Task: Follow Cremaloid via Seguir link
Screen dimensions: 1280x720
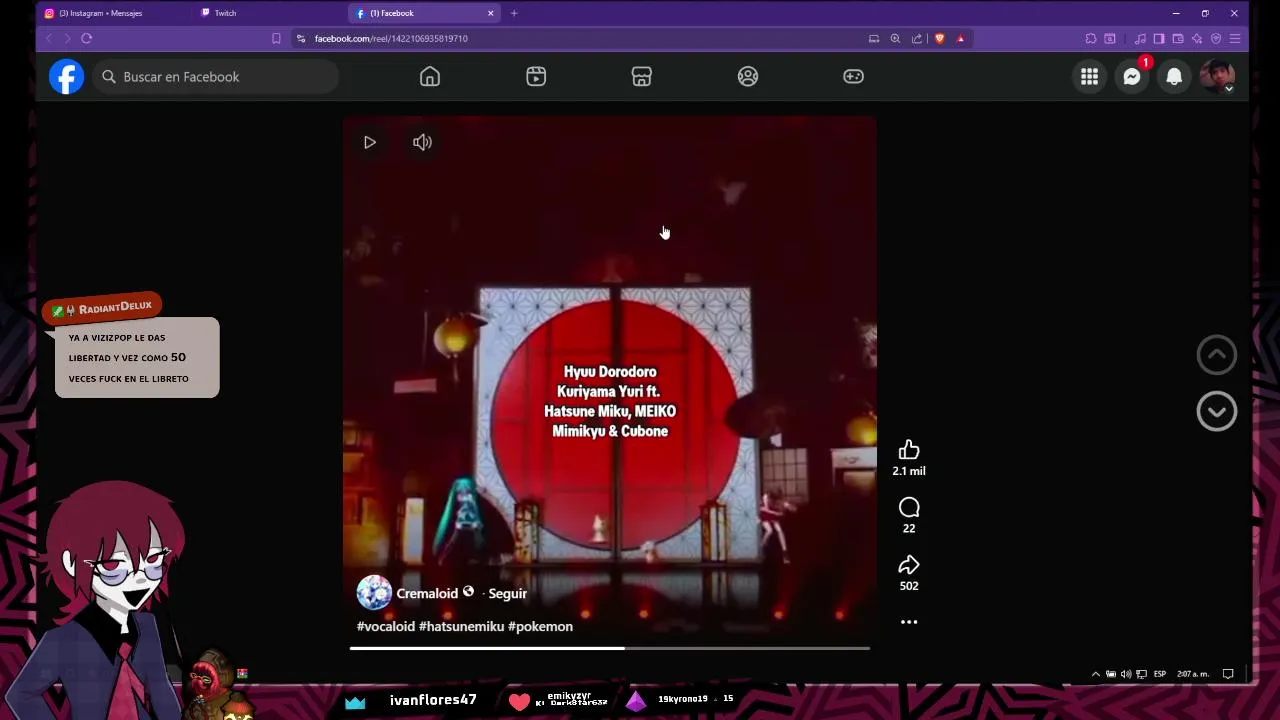Action: coord(508,594)
